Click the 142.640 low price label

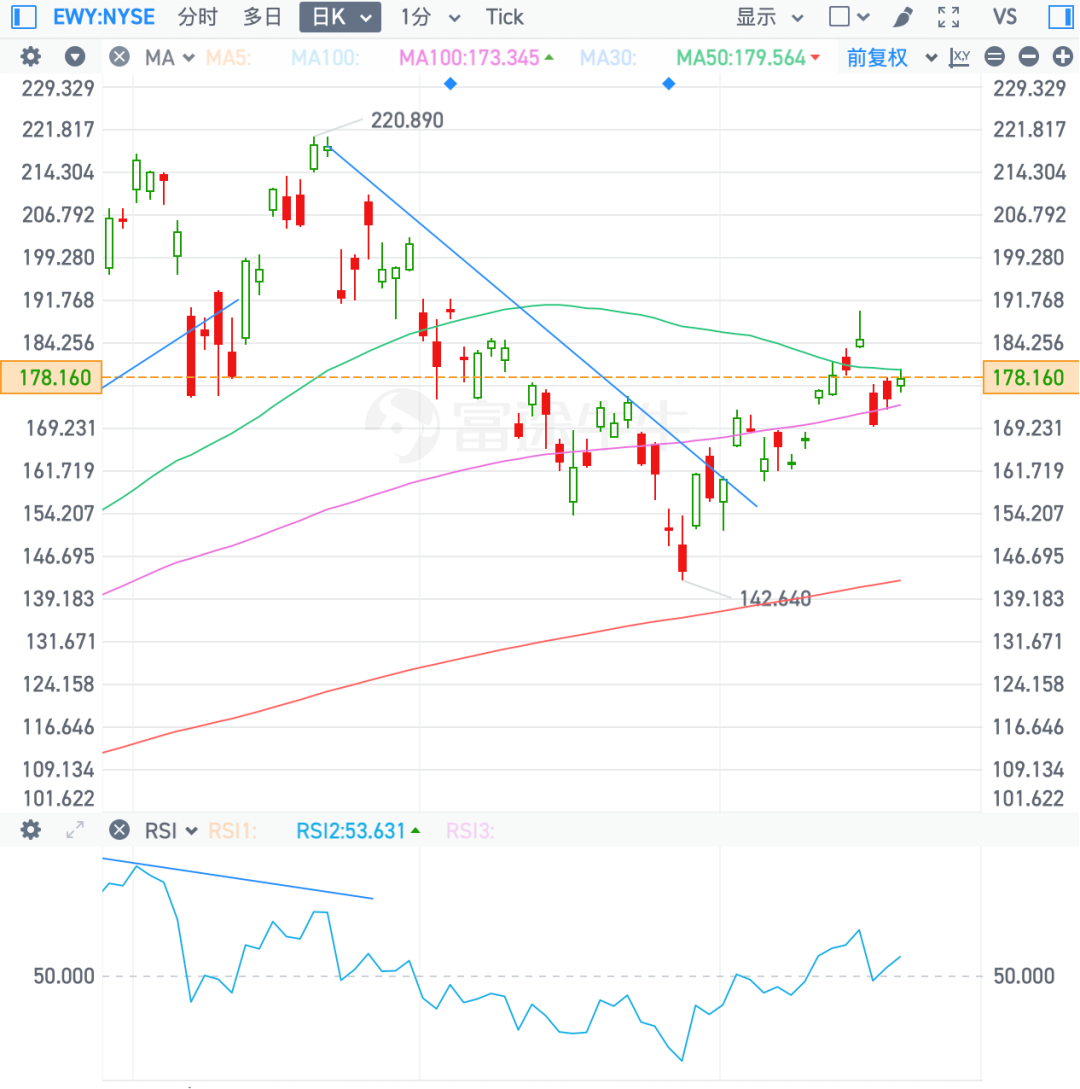tap(775, 598)
